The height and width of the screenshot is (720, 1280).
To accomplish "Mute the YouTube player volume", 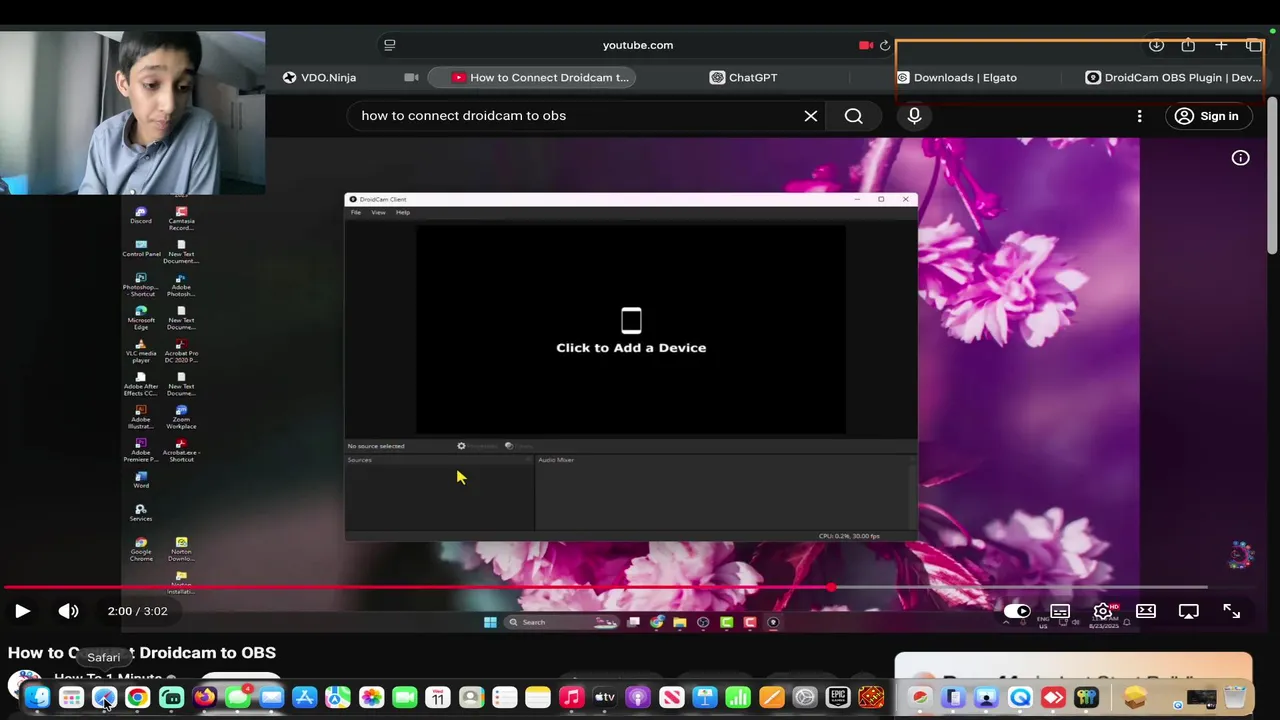I will coord(68,611).
